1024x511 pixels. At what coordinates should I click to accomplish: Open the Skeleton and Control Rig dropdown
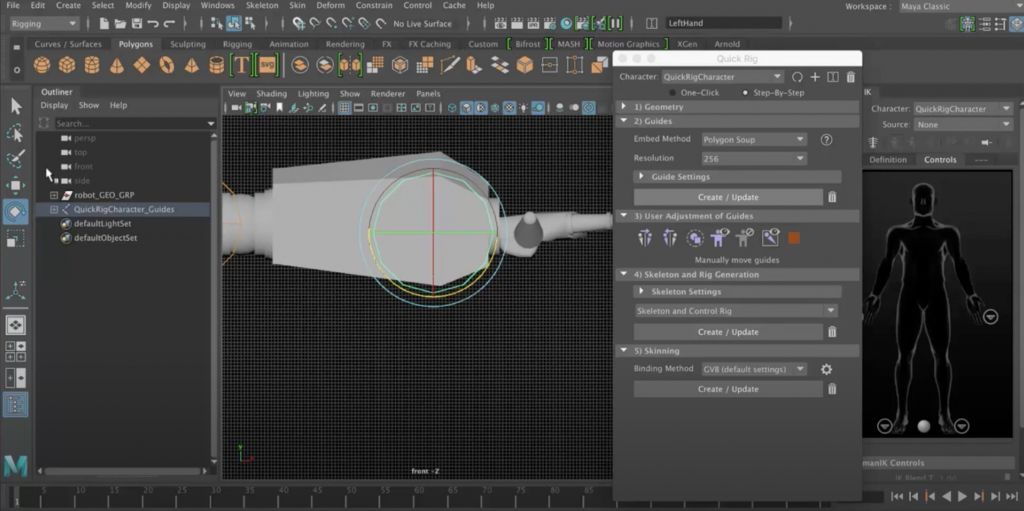[x=735, y=311]
